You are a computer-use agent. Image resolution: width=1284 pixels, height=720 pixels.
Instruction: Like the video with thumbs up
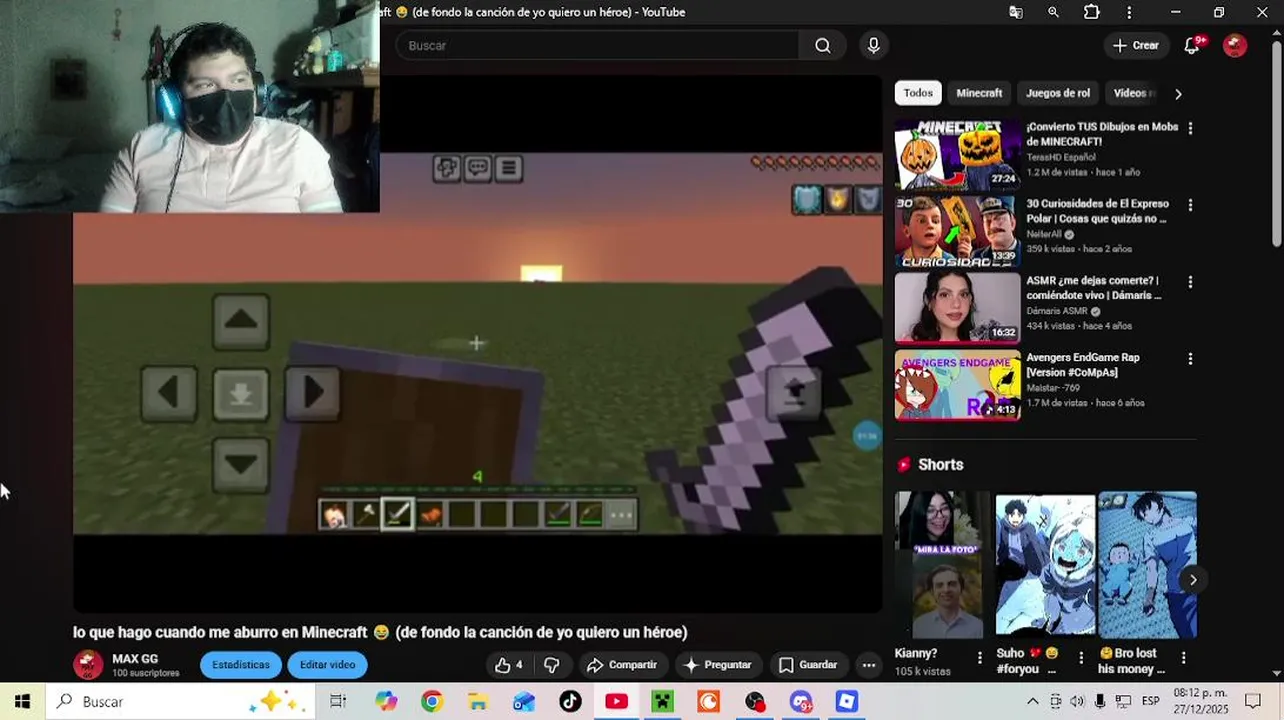pyautogui.click(x=509, y=665)
